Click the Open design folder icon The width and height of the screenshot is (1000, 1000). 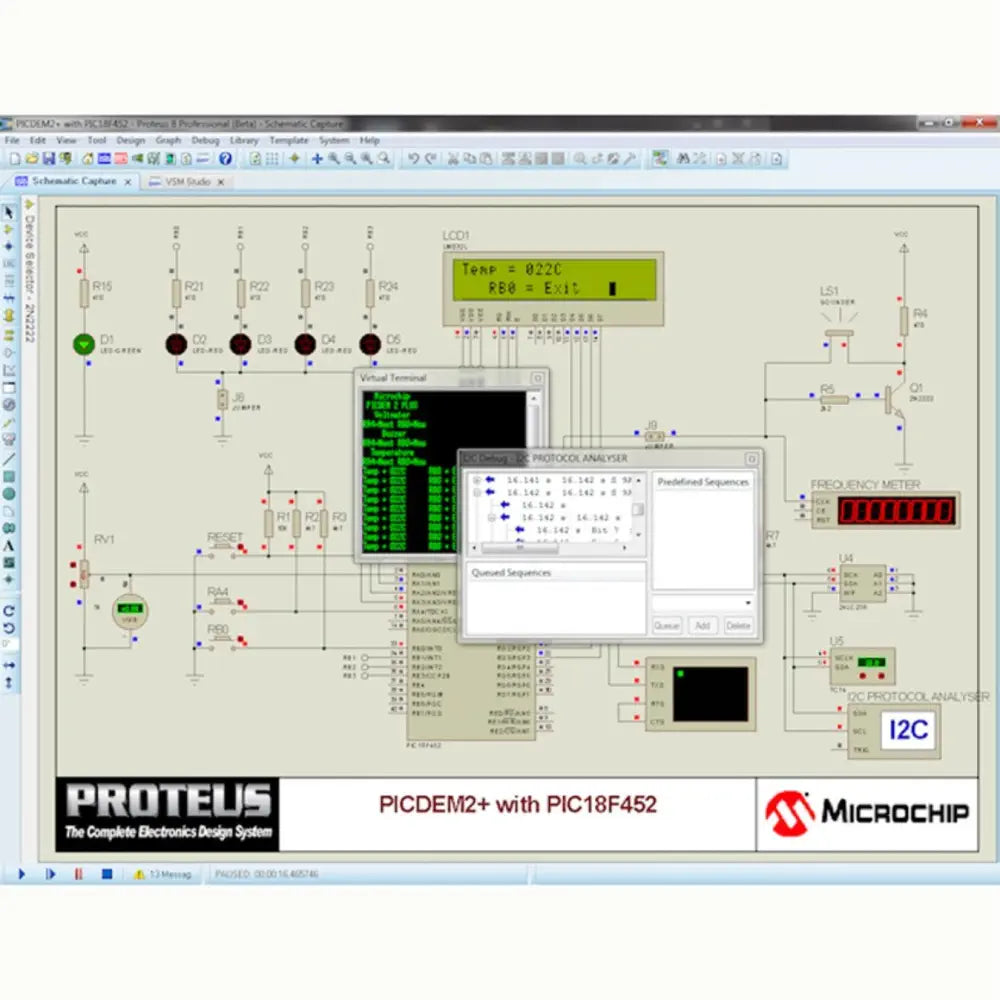pos(32,159)
